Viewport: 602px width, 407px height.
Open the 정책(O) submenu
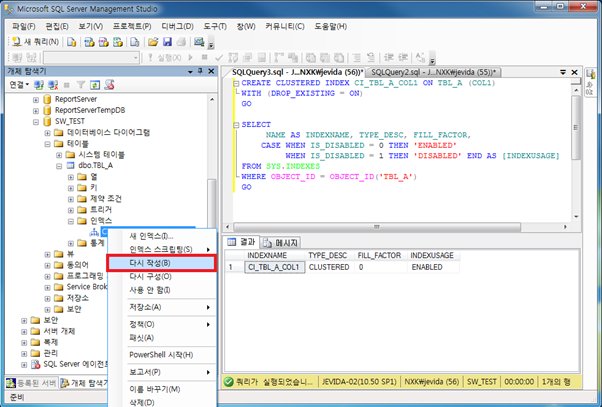pyautogui.click(x=162, y=324)
